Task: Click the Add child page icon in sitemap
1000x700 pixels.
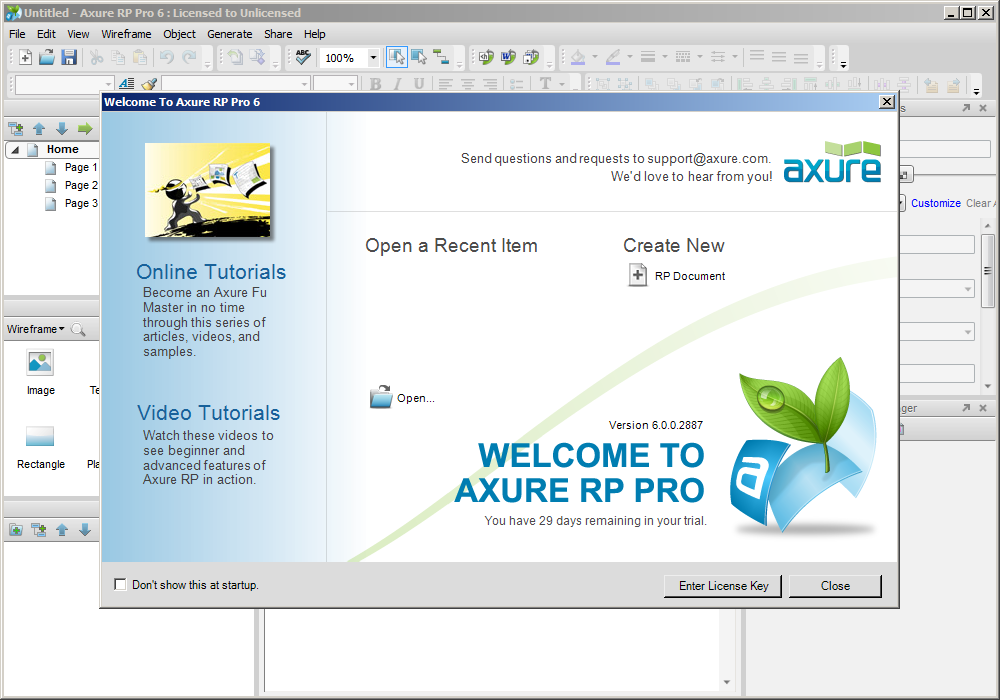Action: 16,129
